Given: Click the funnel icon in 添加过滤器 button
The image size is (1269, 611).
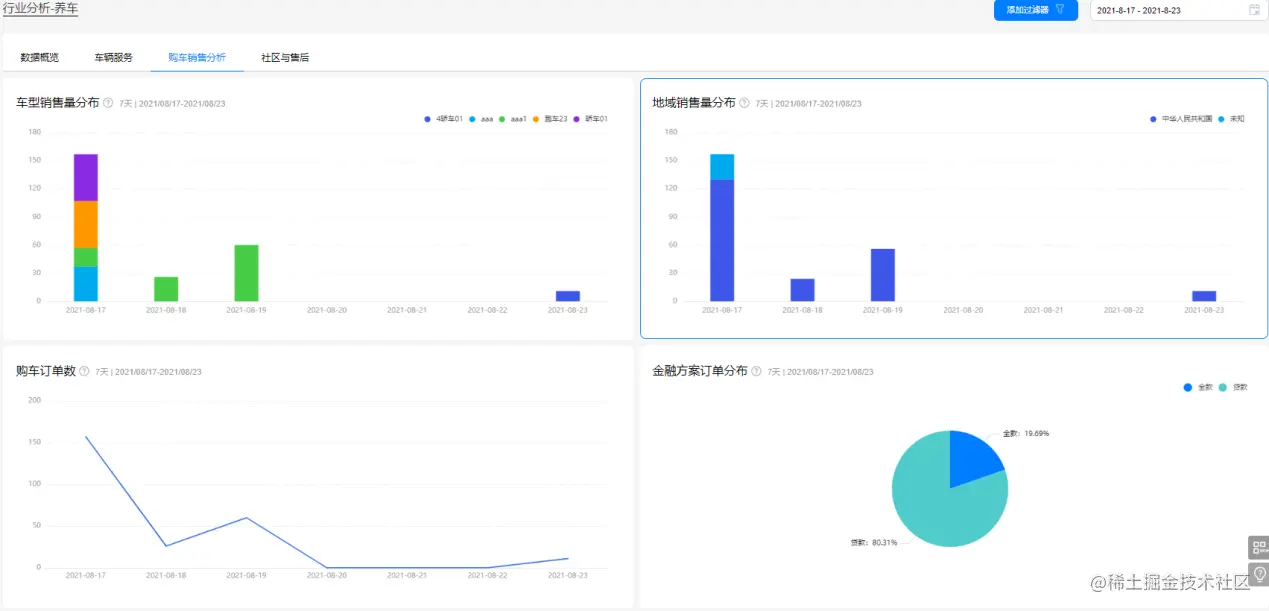Looking at the screenshot, I should [x=1060, y=9].
